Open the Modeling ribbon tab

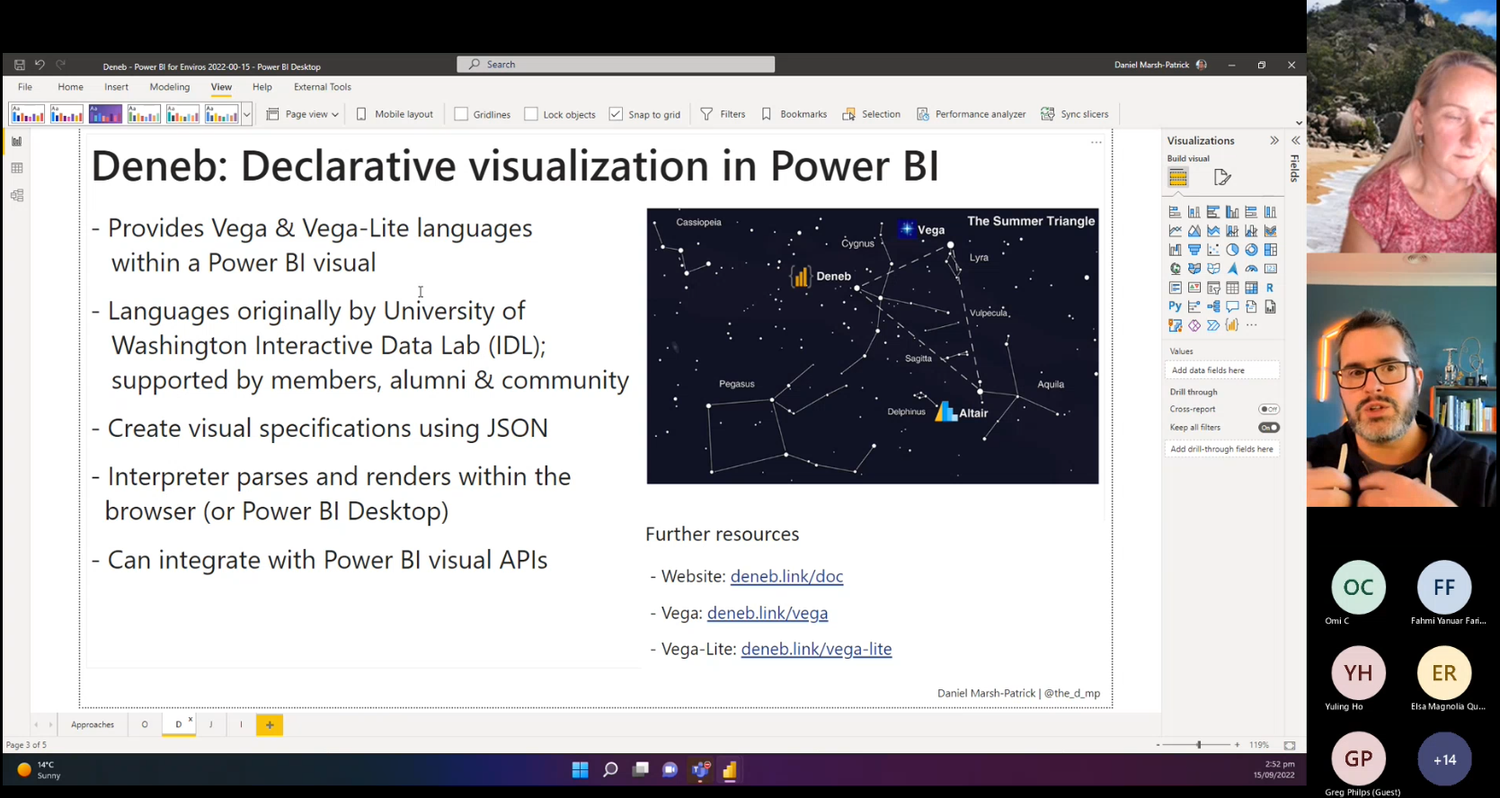pyautogui.click(x=169, y=86)
